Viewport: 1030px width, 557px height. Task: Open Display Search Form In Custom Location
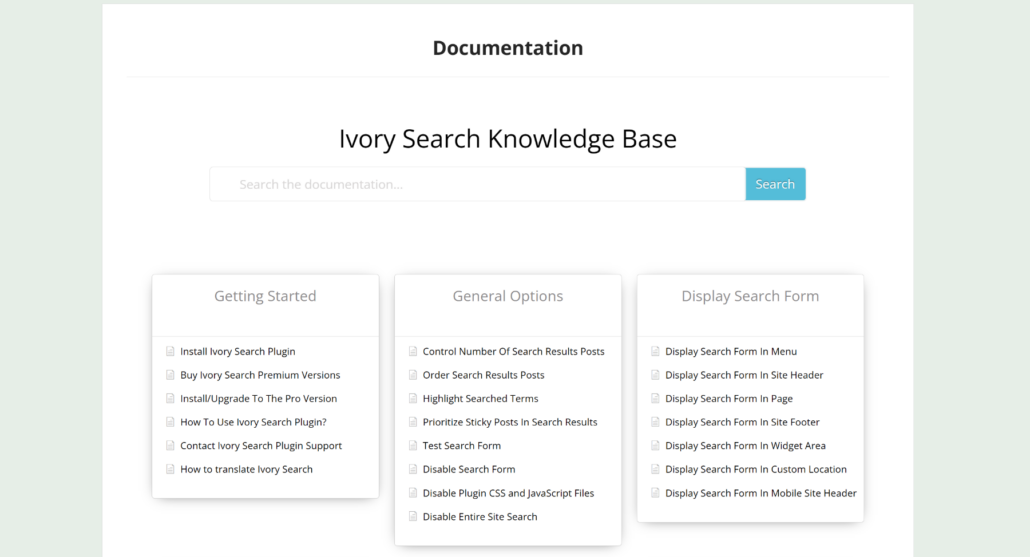coord(756,470)
